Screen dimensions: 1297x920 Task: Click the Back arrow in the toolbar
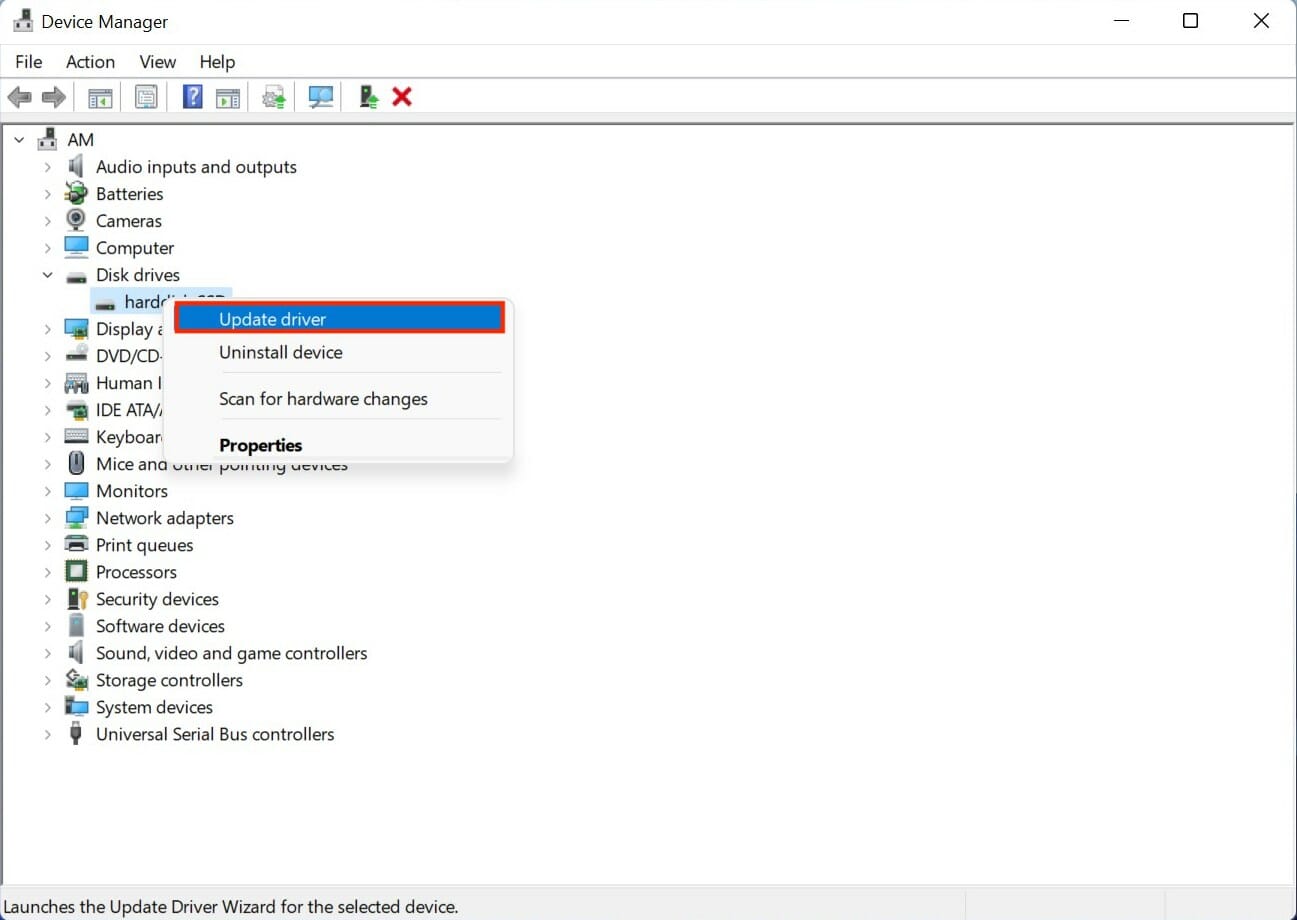click(x=20, y=97)
